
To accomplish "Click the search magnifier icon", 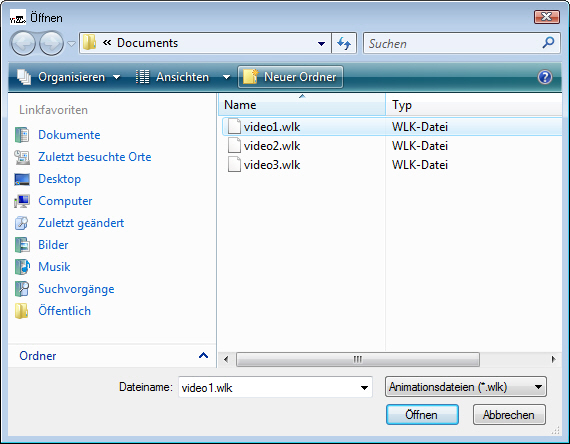I will coord(548,43).
